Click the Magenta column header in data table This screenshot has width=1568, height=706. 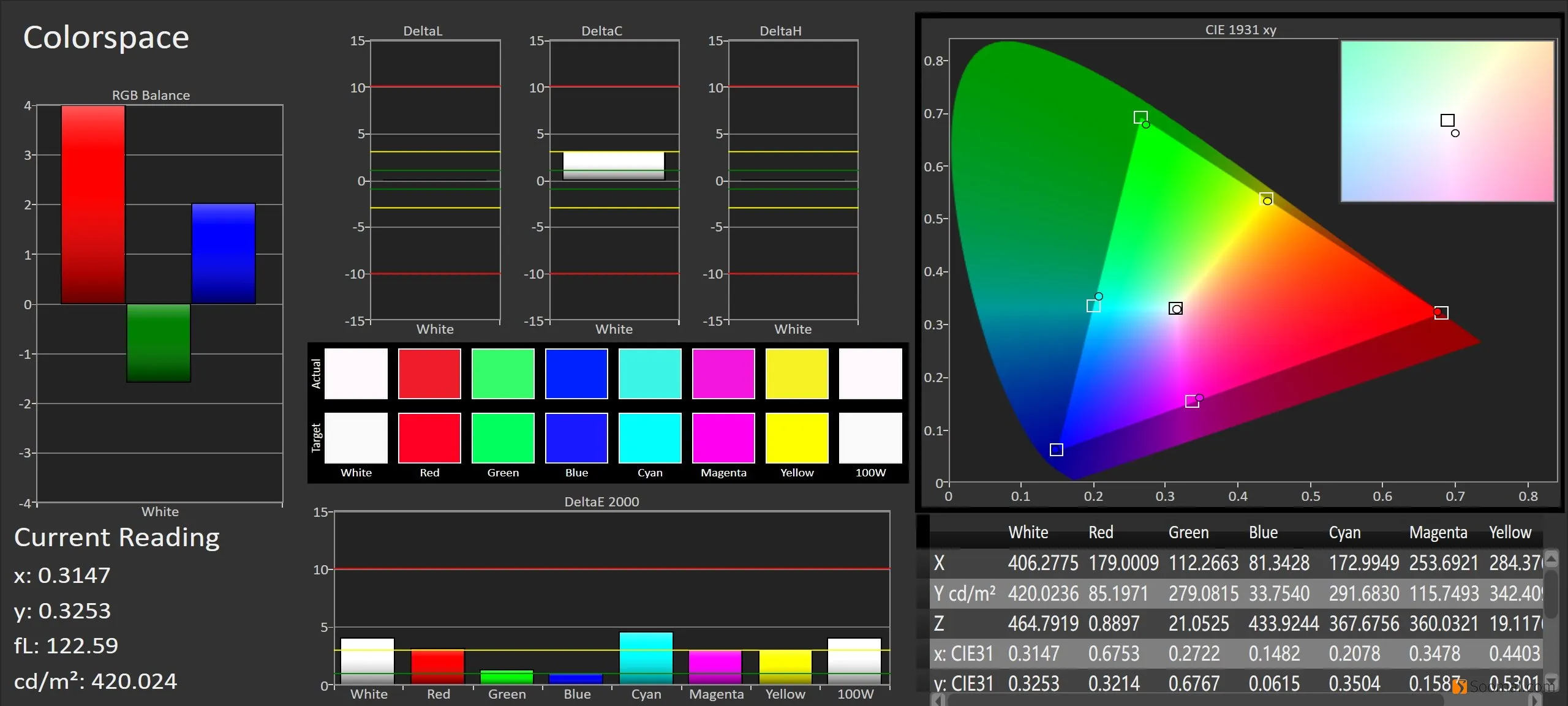point(1438,533)
